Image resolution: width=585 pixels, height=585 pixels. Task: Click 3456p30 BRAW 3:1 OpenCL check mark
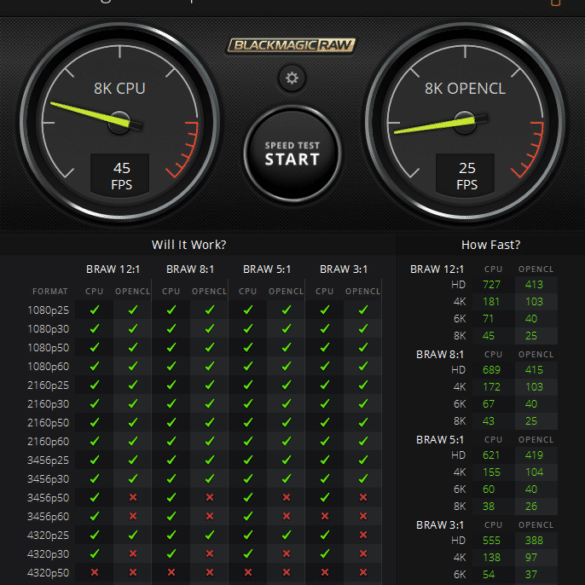[363, 478]
